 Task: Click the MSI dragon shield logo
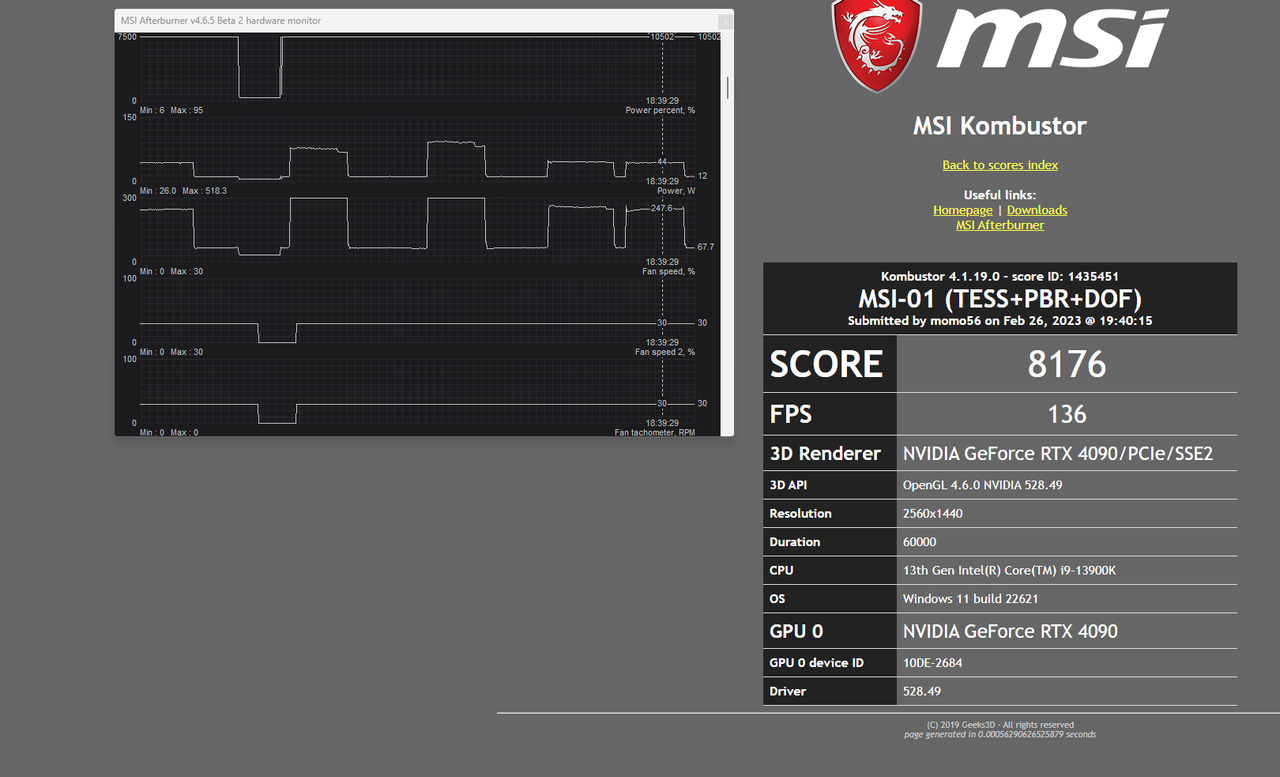click(x=877, y=45)
